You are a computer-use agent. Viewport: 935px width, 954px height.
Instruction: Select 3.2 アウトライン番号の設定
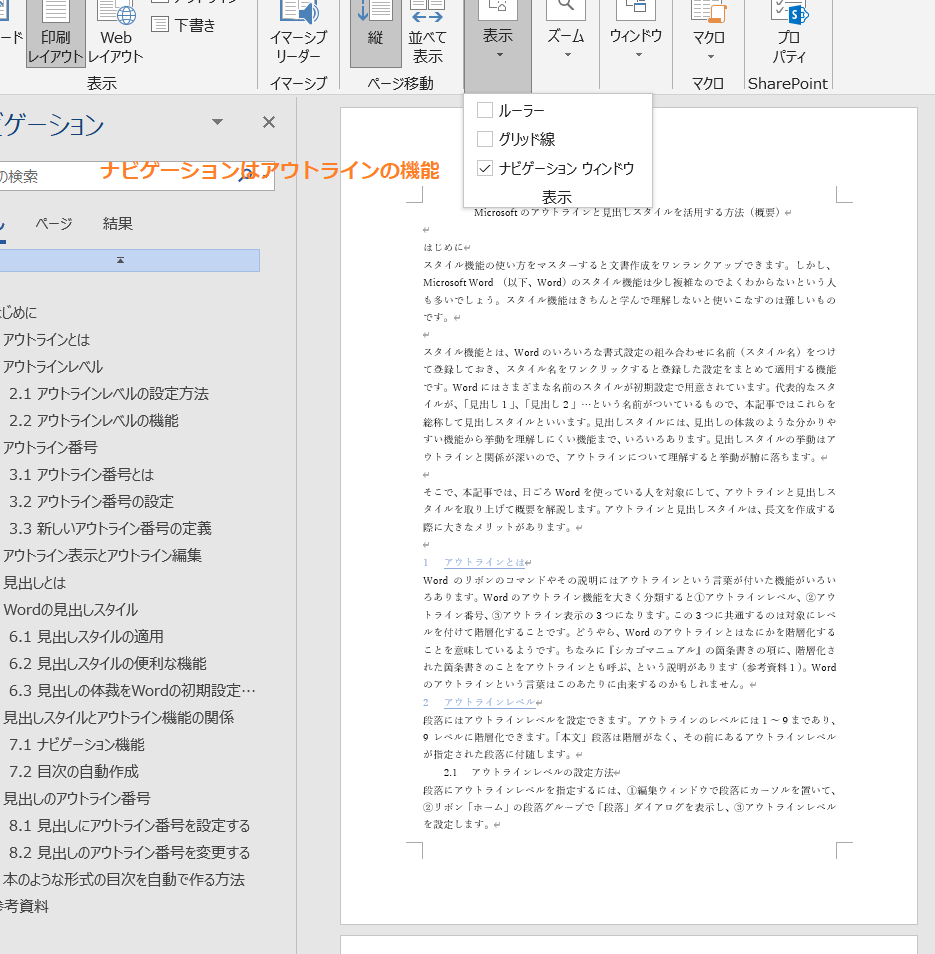point(91,501)
